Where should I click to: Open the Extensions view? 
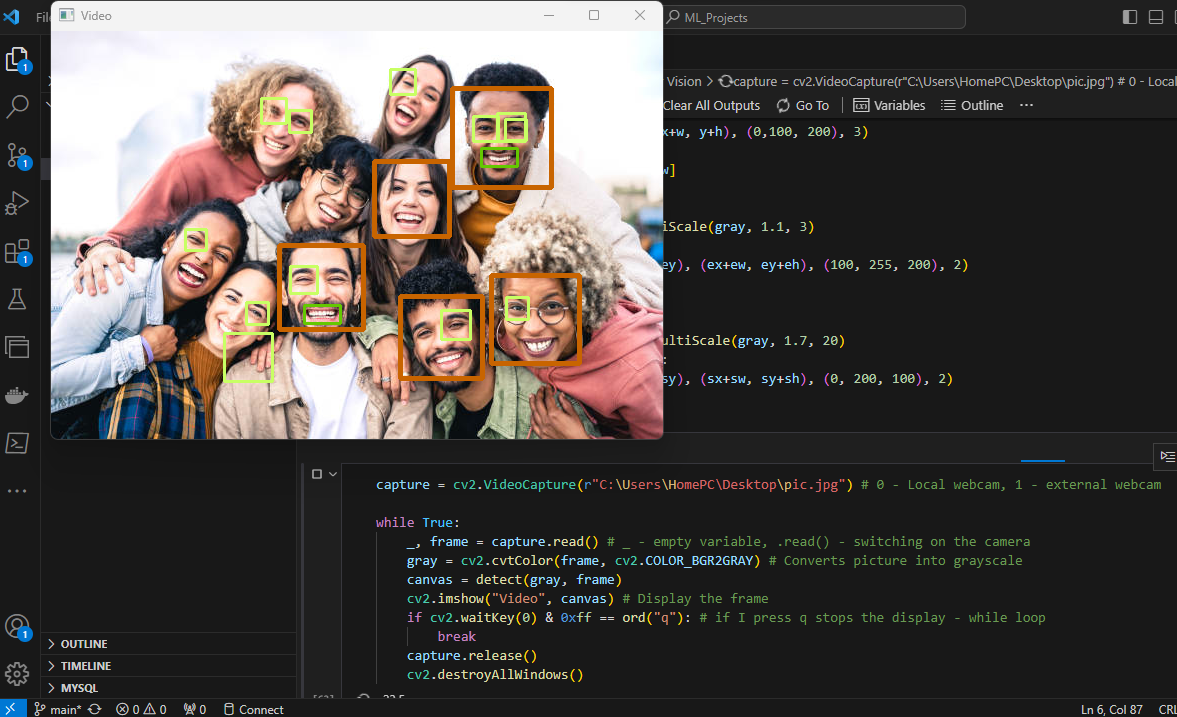pyautogui.click(x=17, y=252)
